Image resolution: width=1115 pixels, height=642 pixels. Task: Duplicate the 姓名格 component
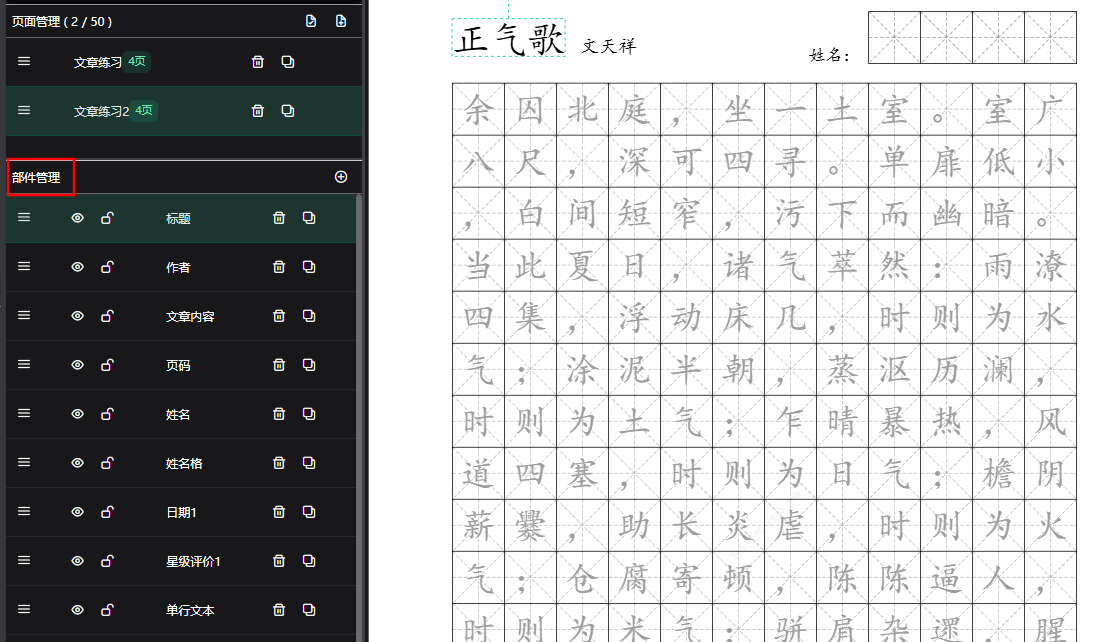309,462
